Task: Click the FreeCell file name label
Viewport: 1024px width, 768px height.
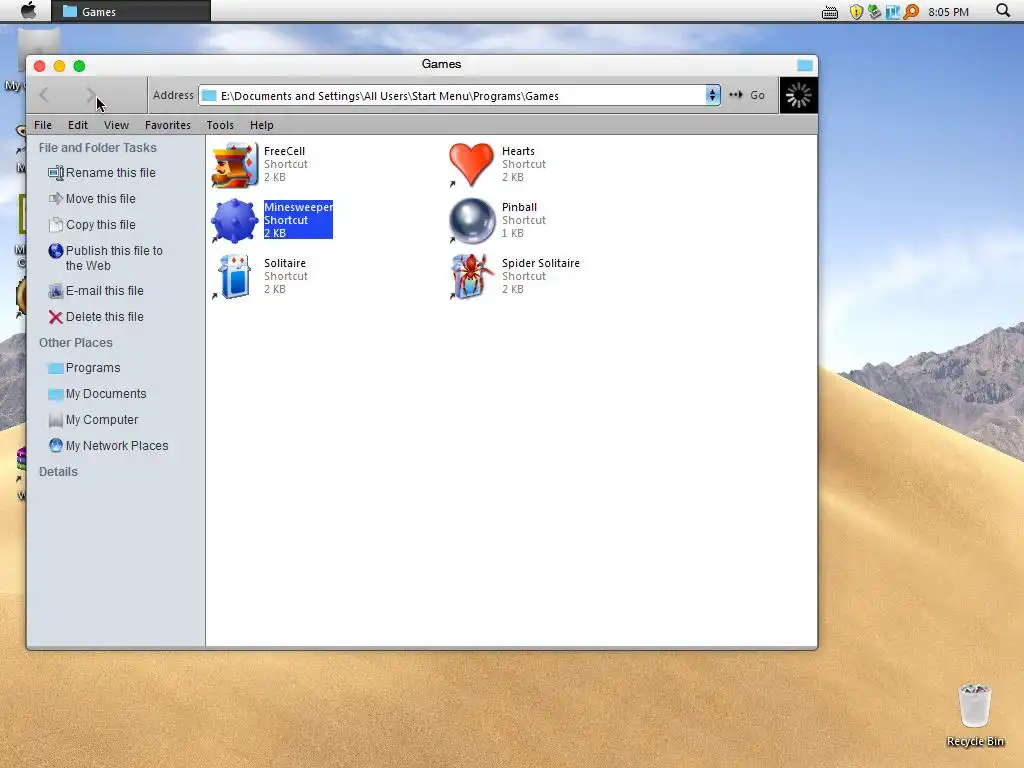Action: coord(284,151)
